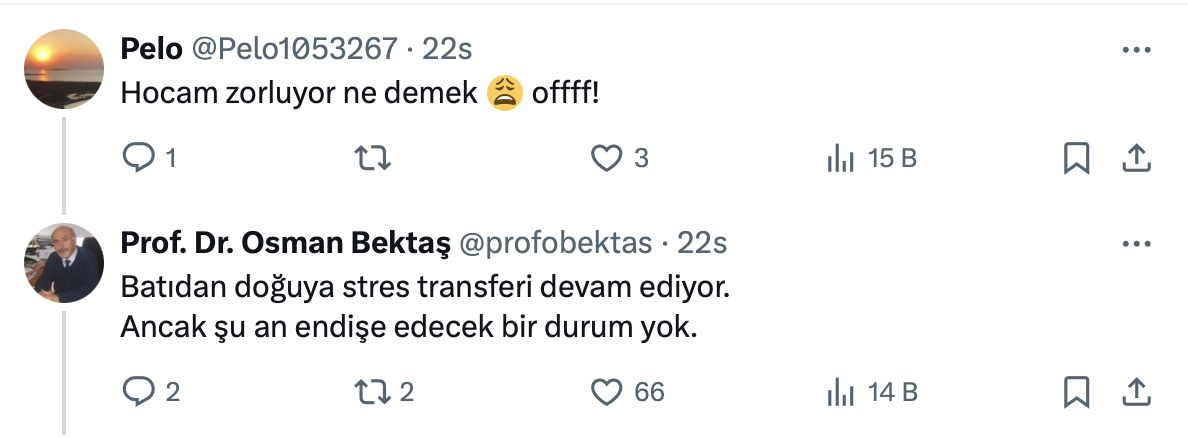This screenshot has width=1188, height=438.
Task: Open Osman Bektaş's profile picture
Action: pyautogui.click(x=64, y=263)
